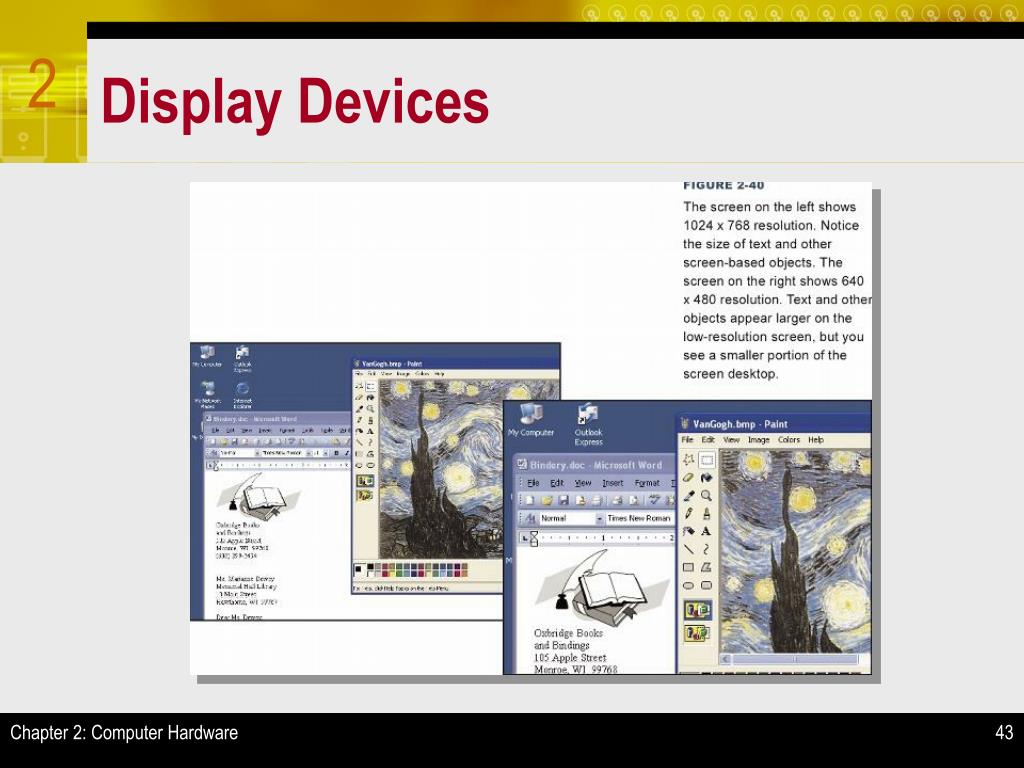Choose the Rectangle tool in 640x480 Paint
Viewport: 1024px width, 768px height.
(688, 567)
